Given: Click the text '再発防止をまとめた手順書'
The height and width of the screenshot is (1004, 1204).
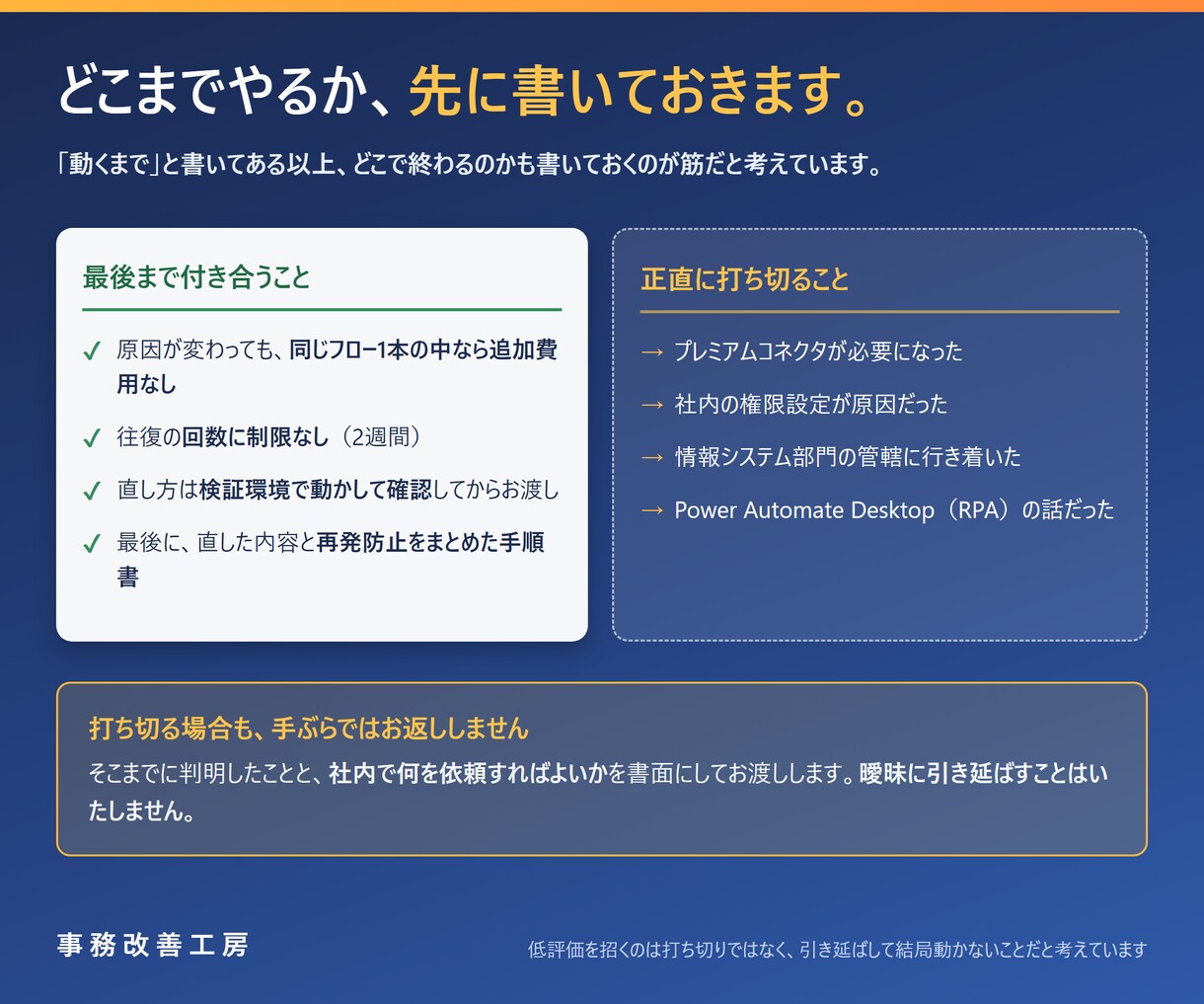Looking at the screenshot, I should tap(331, 559).
